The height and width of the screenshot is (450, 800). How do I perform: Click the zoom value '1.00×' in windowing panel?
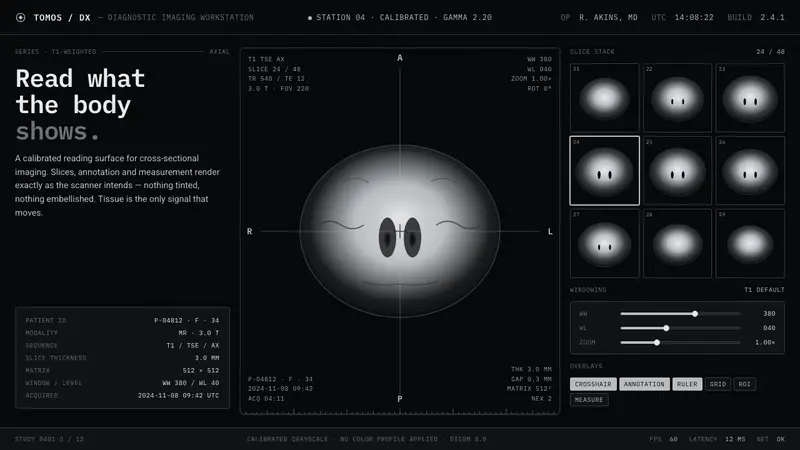[x=765, y=342]
